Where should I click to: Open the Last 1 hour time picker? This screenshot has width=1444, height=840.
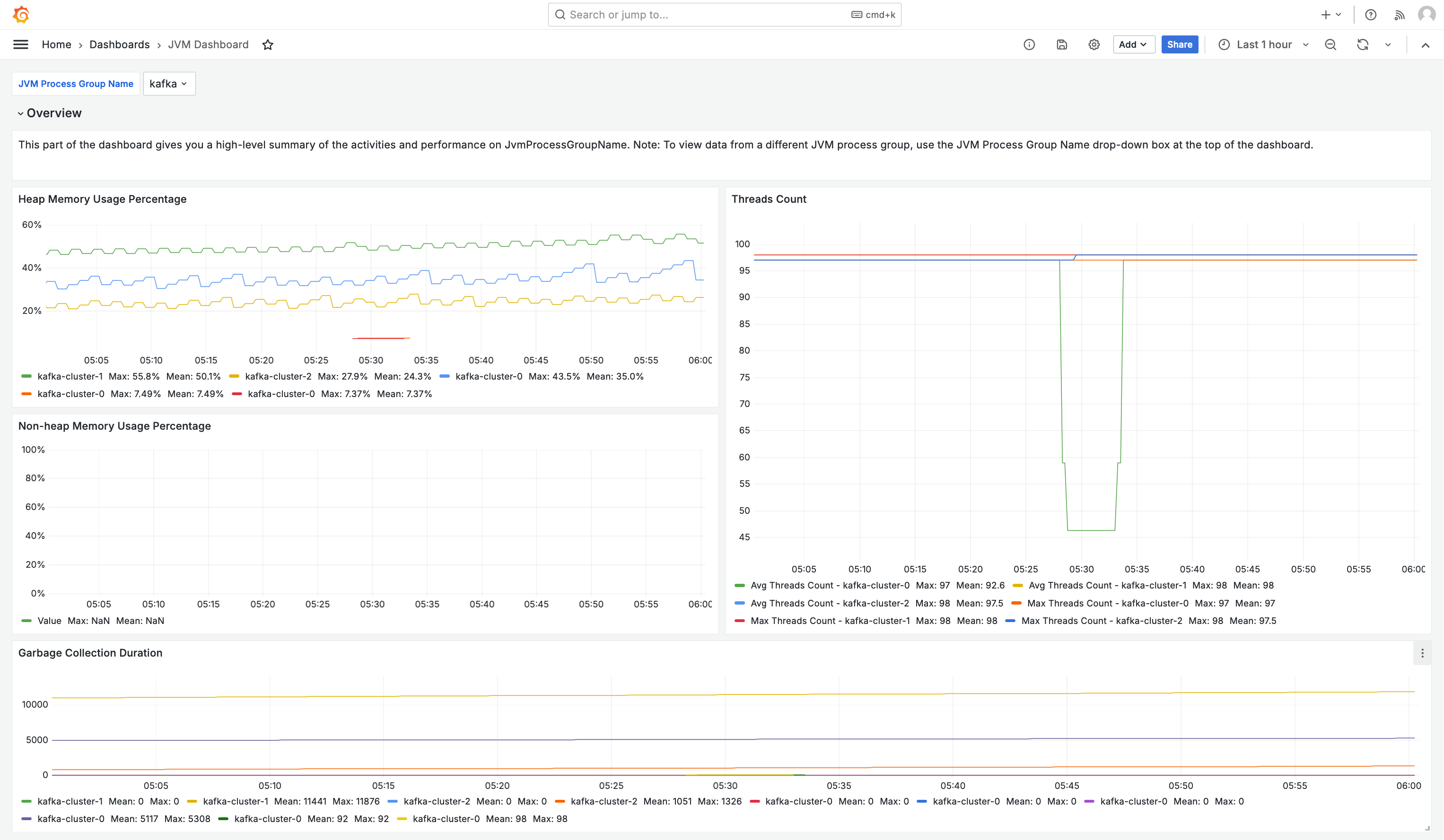coord(1263,44)
